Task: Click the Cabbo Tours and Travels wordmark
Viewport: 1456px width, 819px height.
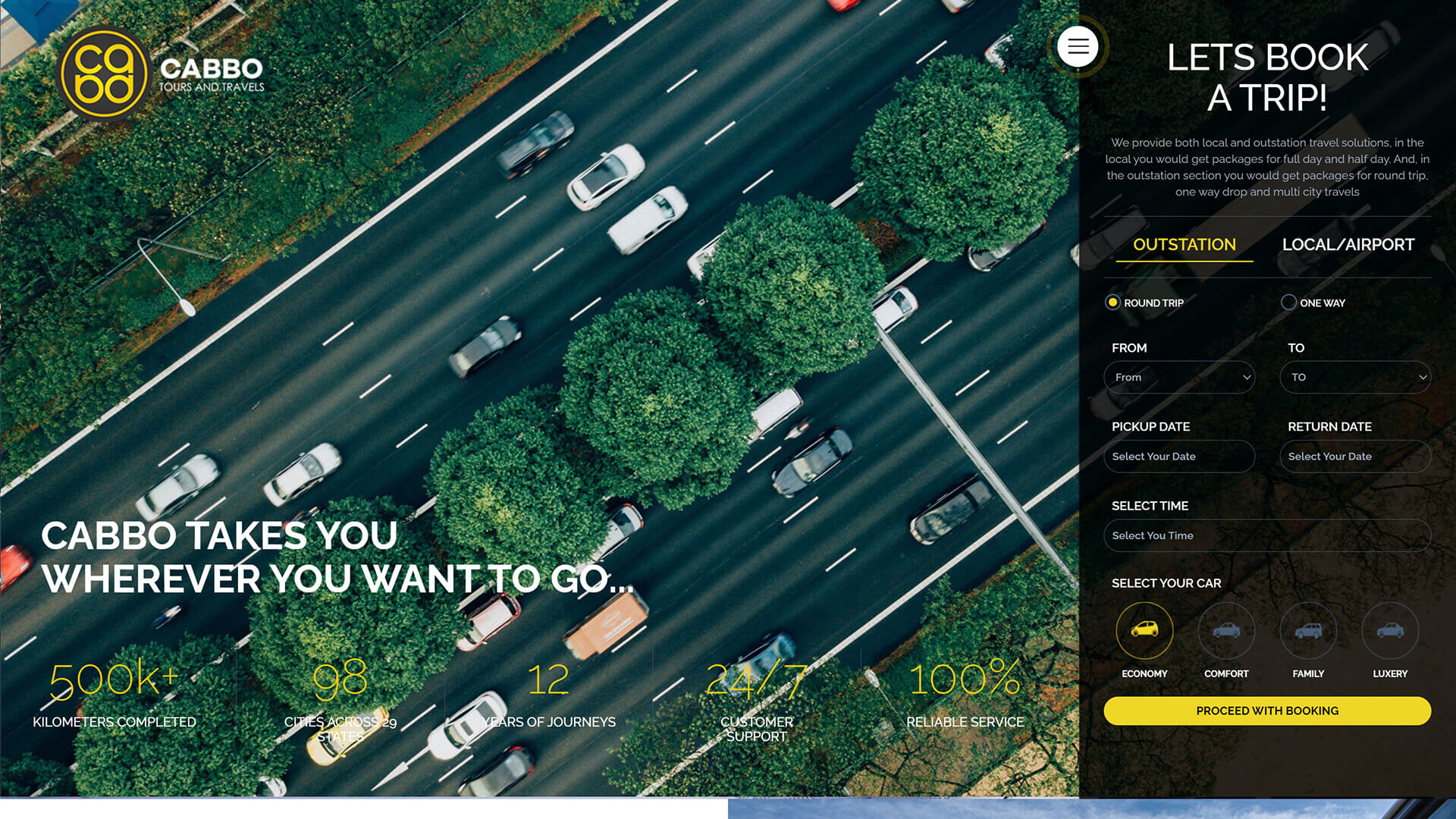Action: pos(212,74)
